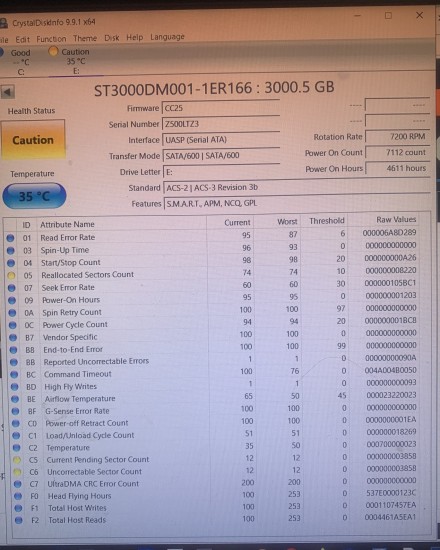Maximize the CrystalDiskInfo window
The image size is (440, 550).
(388, 15)
